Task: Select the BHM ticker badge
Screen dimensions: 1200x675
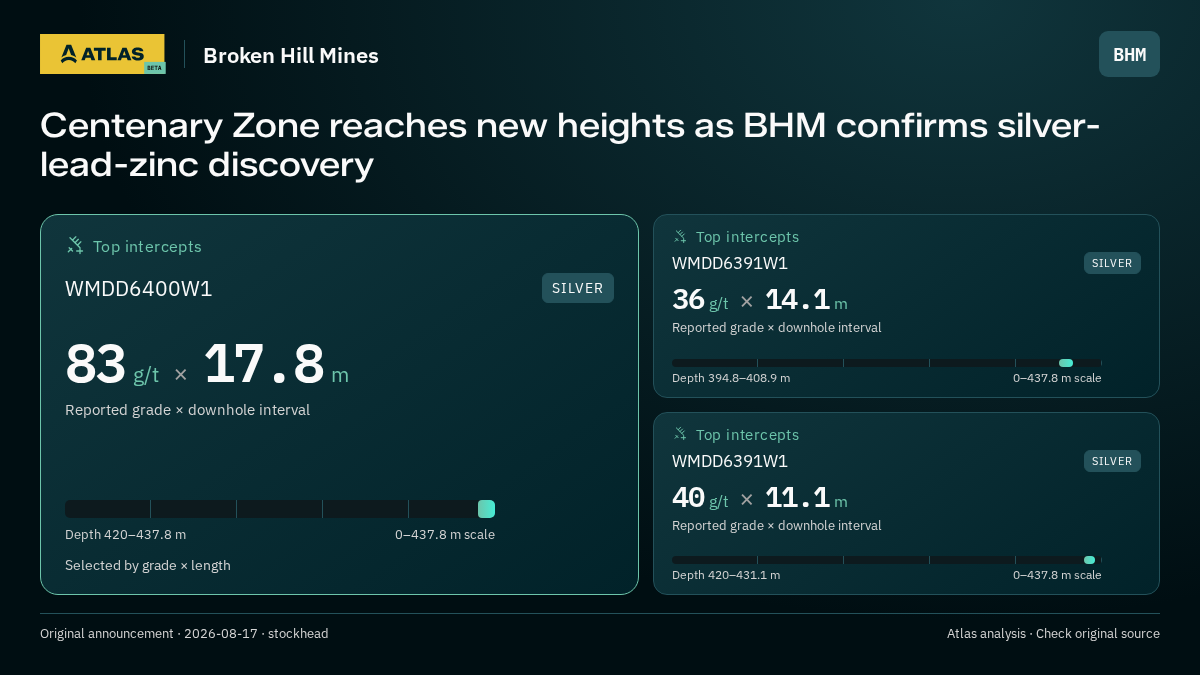Action: coord(1129,54)
